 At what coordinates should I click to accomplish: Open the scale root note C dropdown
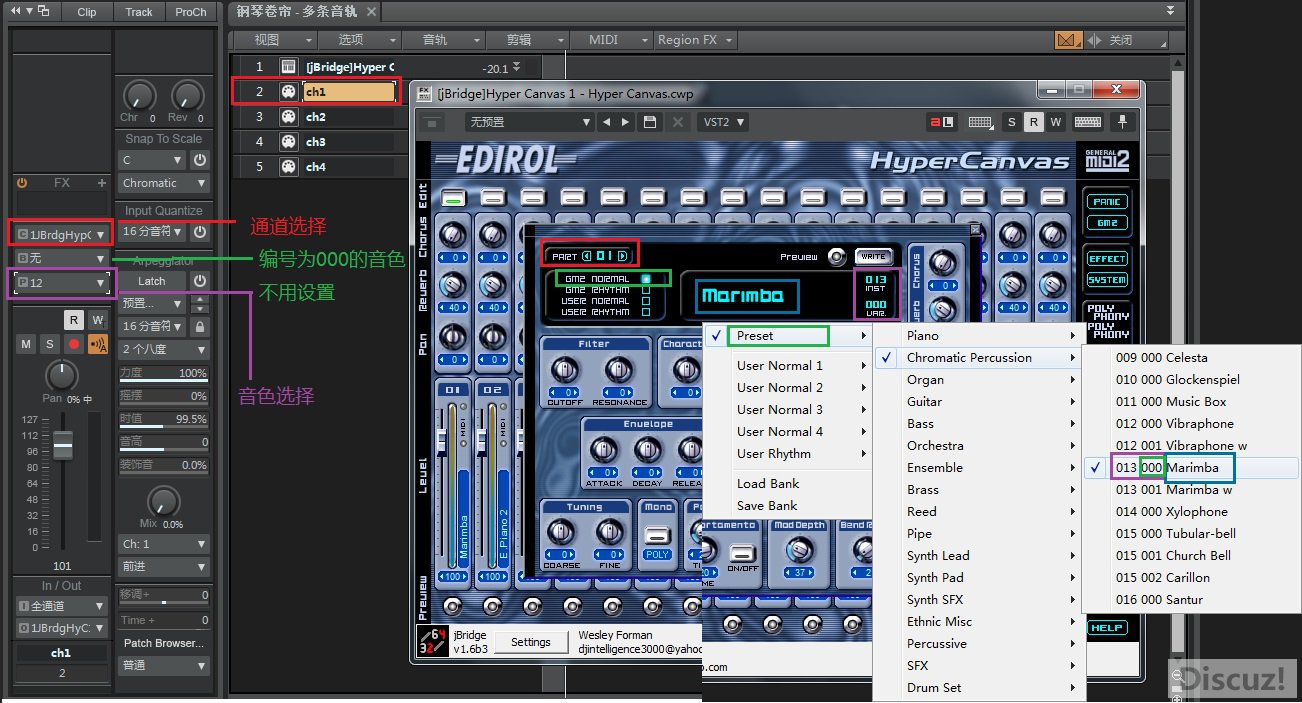tap(153, 160)
